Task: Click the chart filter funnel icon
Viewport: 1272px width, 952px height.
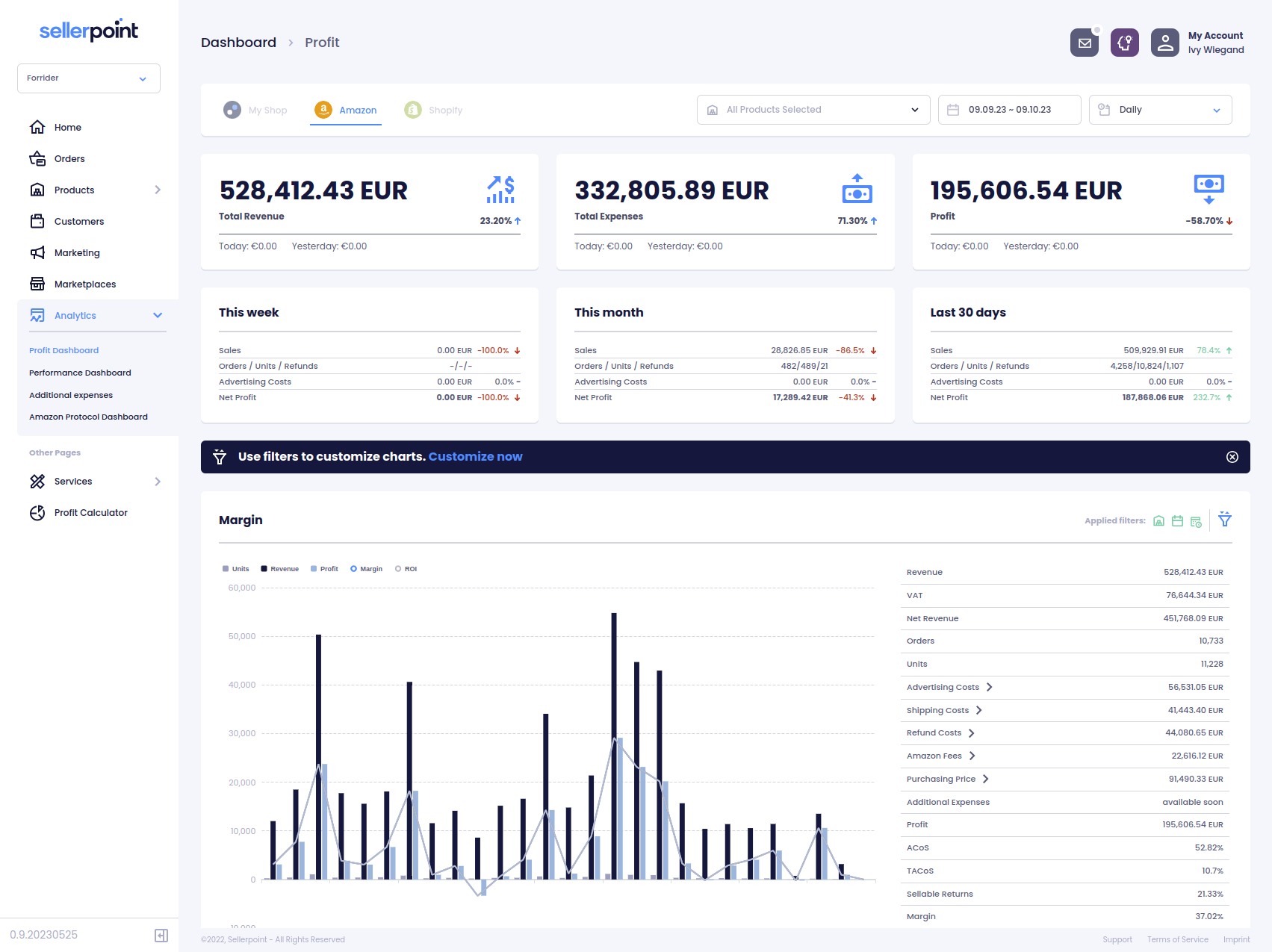Action: click(1225, 520)
